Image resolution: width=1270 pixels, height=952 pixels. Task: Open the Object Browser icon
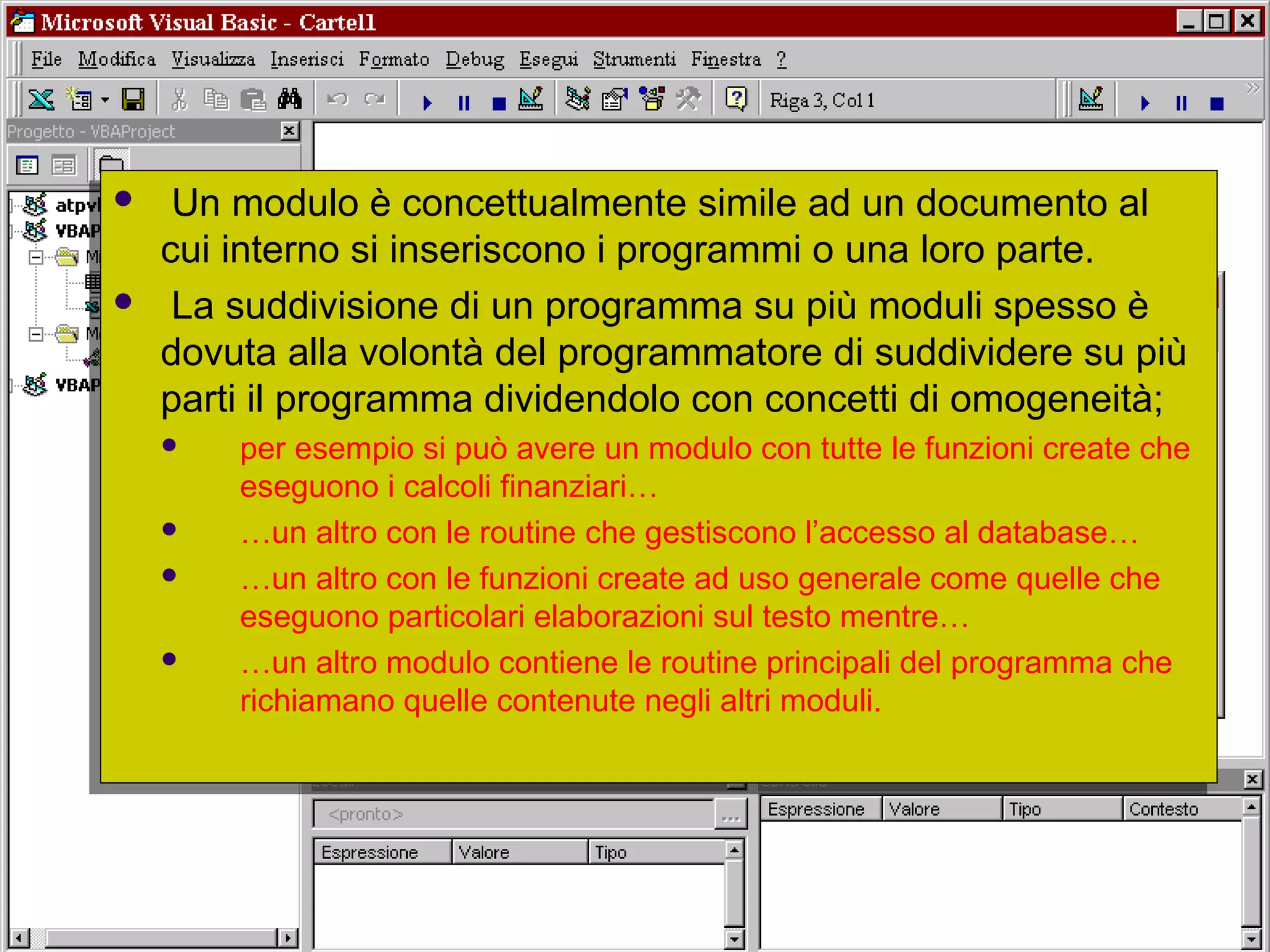pos(652,100)
